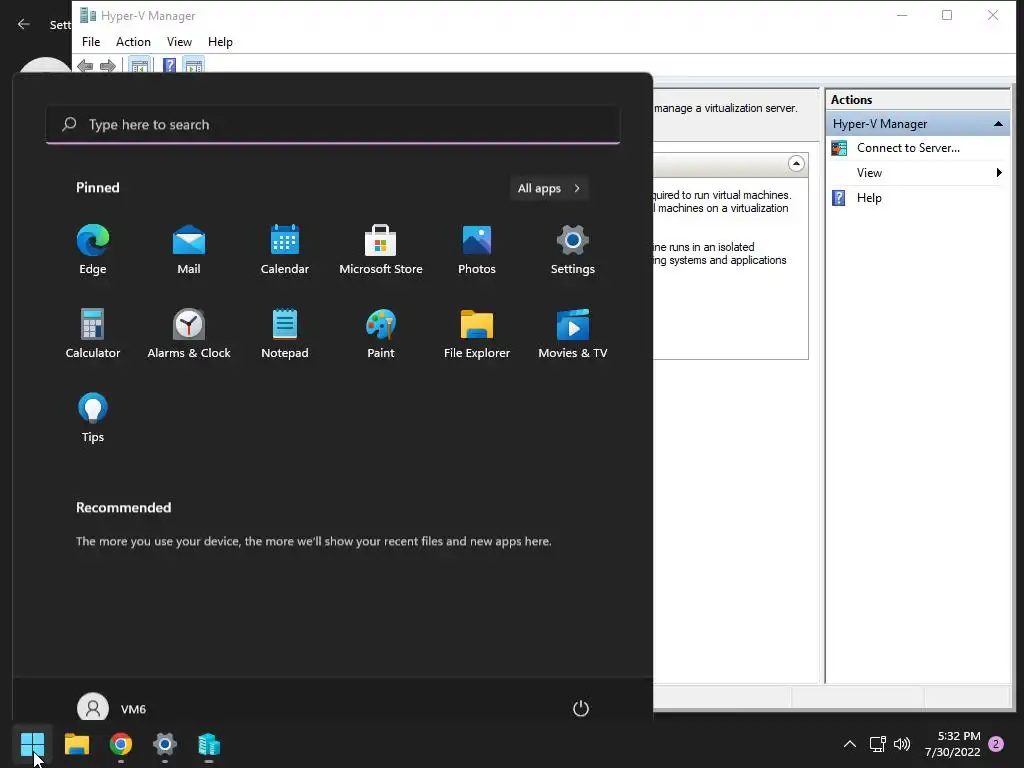Open File Explorer from the taskbar
Screen dimensions: 1024x768
[76, 744]
